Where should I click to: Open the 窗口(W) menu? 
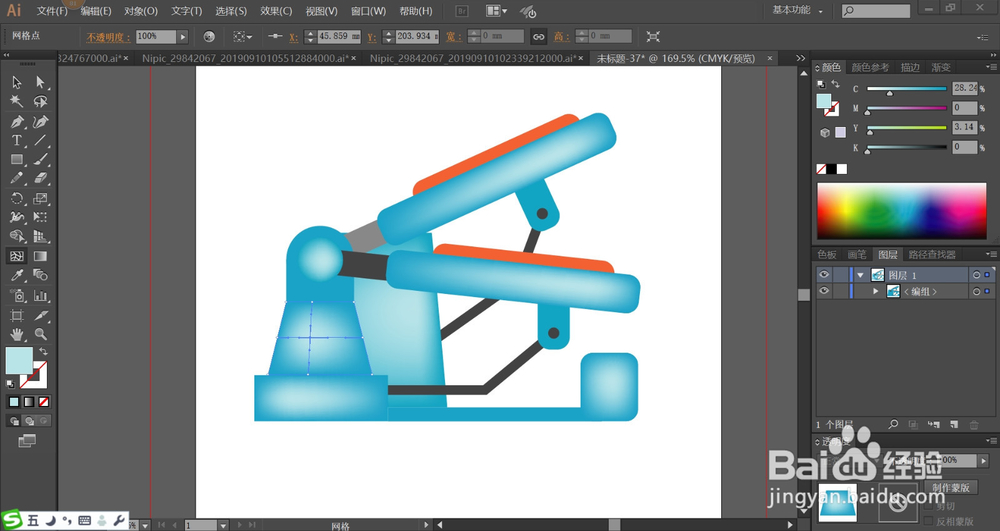click(x=369, y=11)
